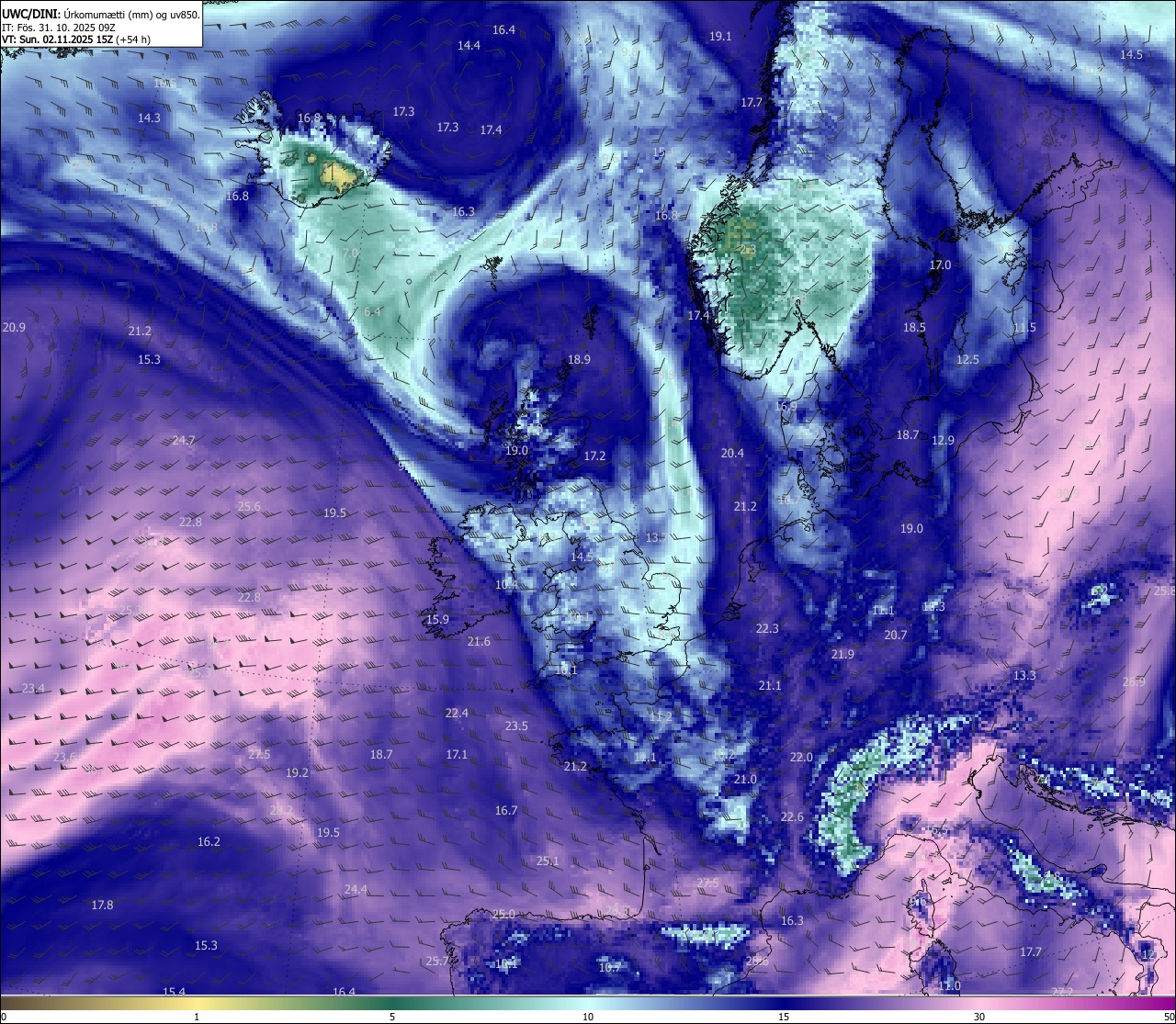This screenshot has height=1024, width=1176.
Task: Click the map value 15.9
Action: [437, 619]
